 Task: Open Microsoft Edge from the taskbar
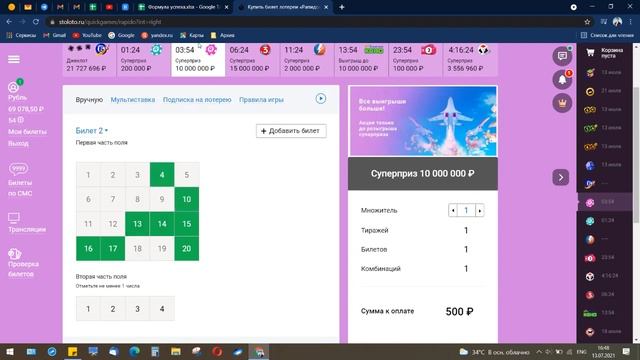pos(134,351)
